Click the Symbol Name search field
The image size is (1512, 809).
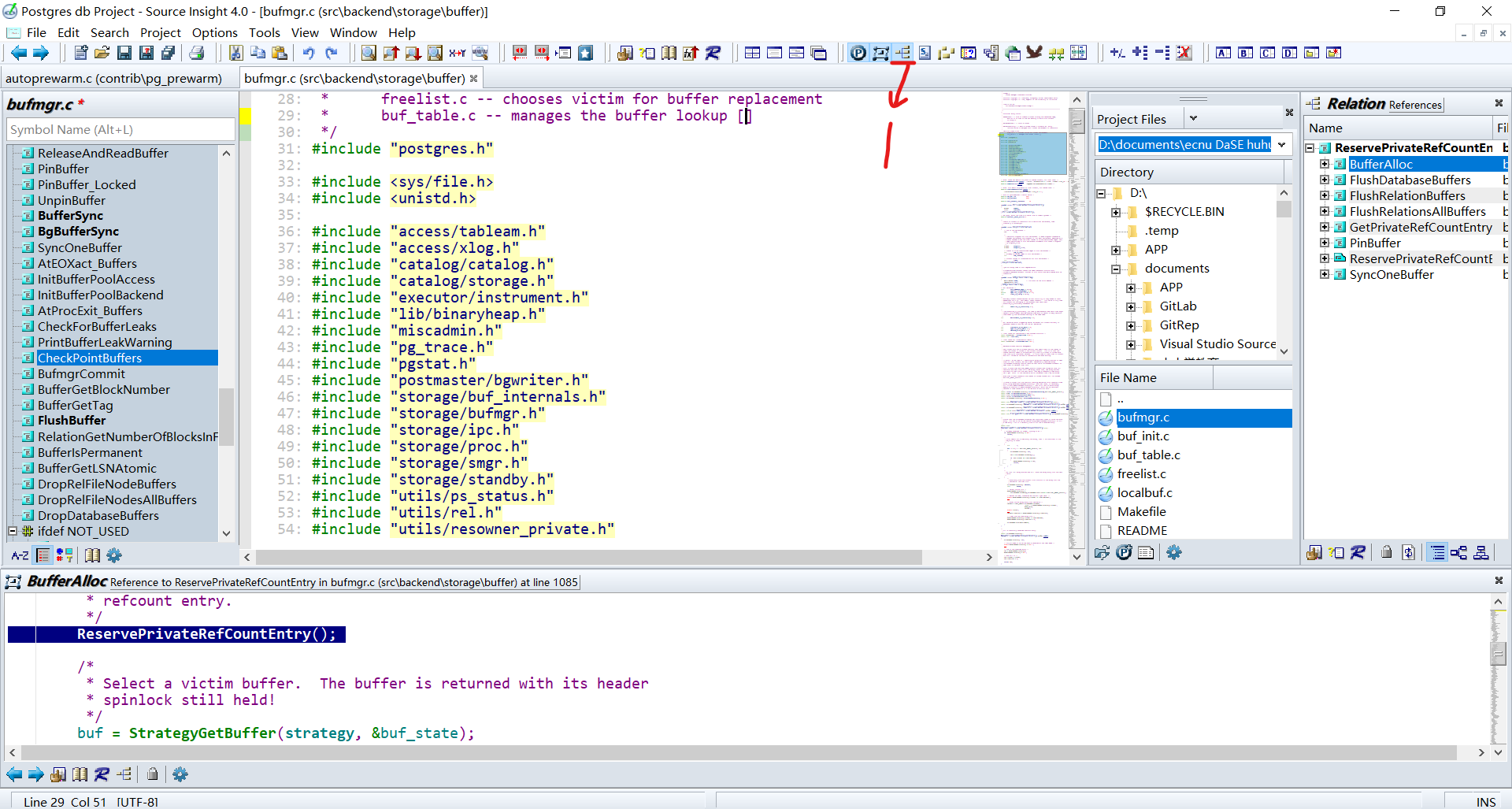pos(120,129)
